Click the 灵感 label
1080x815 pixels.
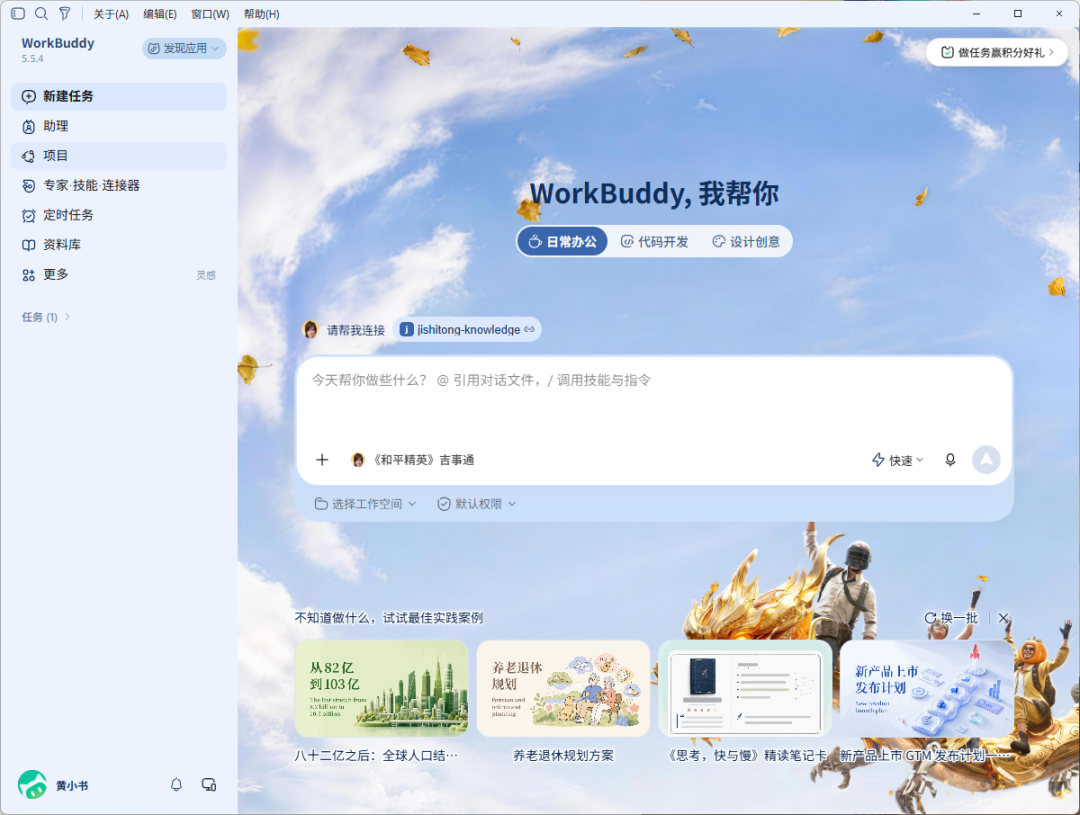[x=206, y=275]
